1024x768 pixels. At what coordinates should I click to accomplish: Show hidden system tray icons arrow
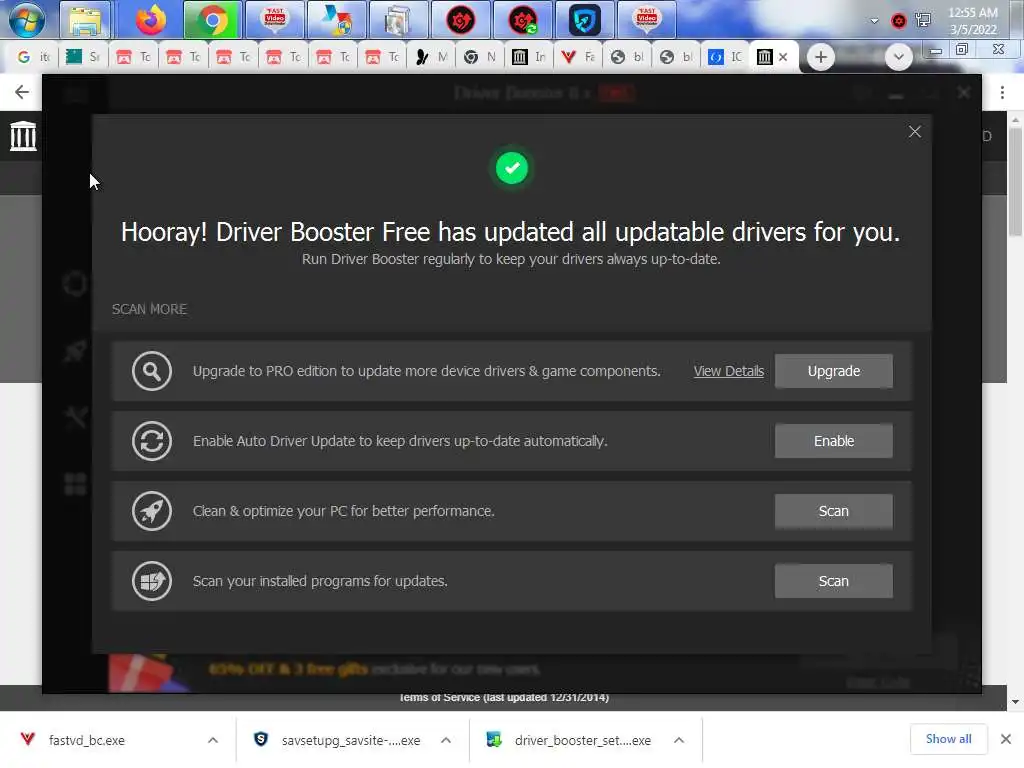[874, 21]
